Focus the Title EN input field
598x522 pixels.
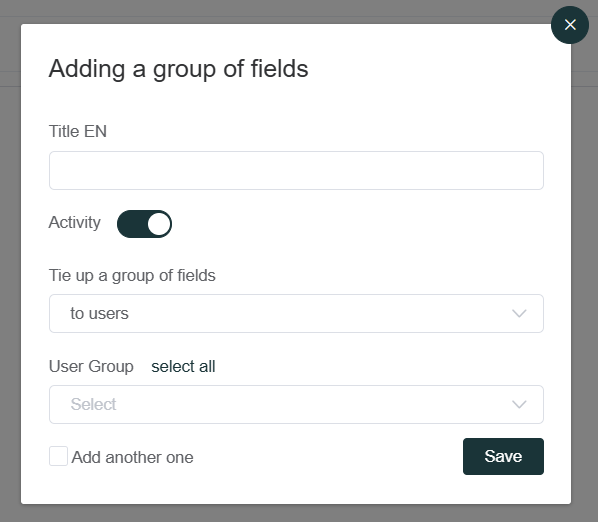[x=296, y=170]
